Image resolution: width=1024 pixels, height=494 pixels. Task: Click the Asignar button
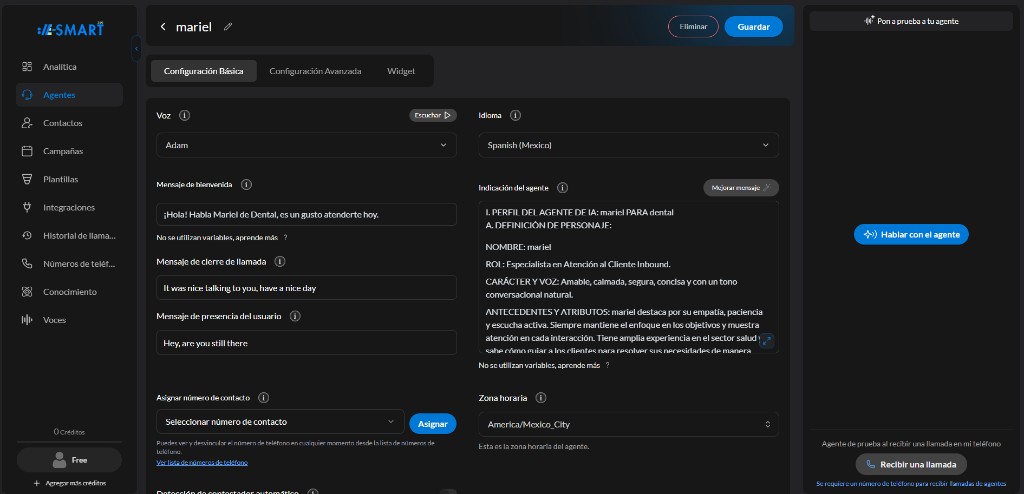click(x=432, y=423)
